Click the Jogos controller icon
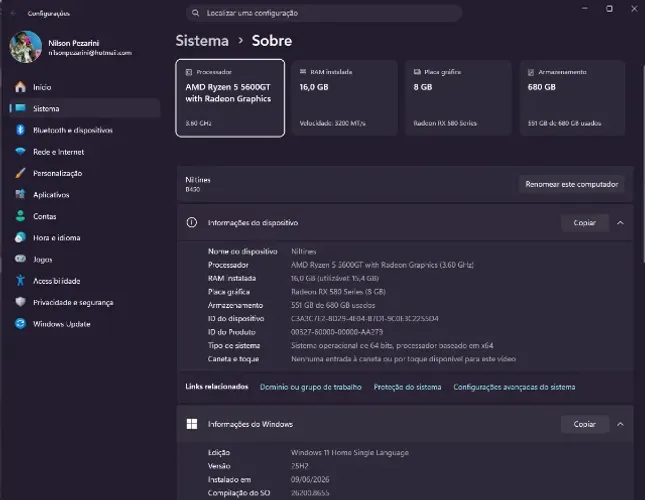Viewport: 645px width, 500px height. 20,259
